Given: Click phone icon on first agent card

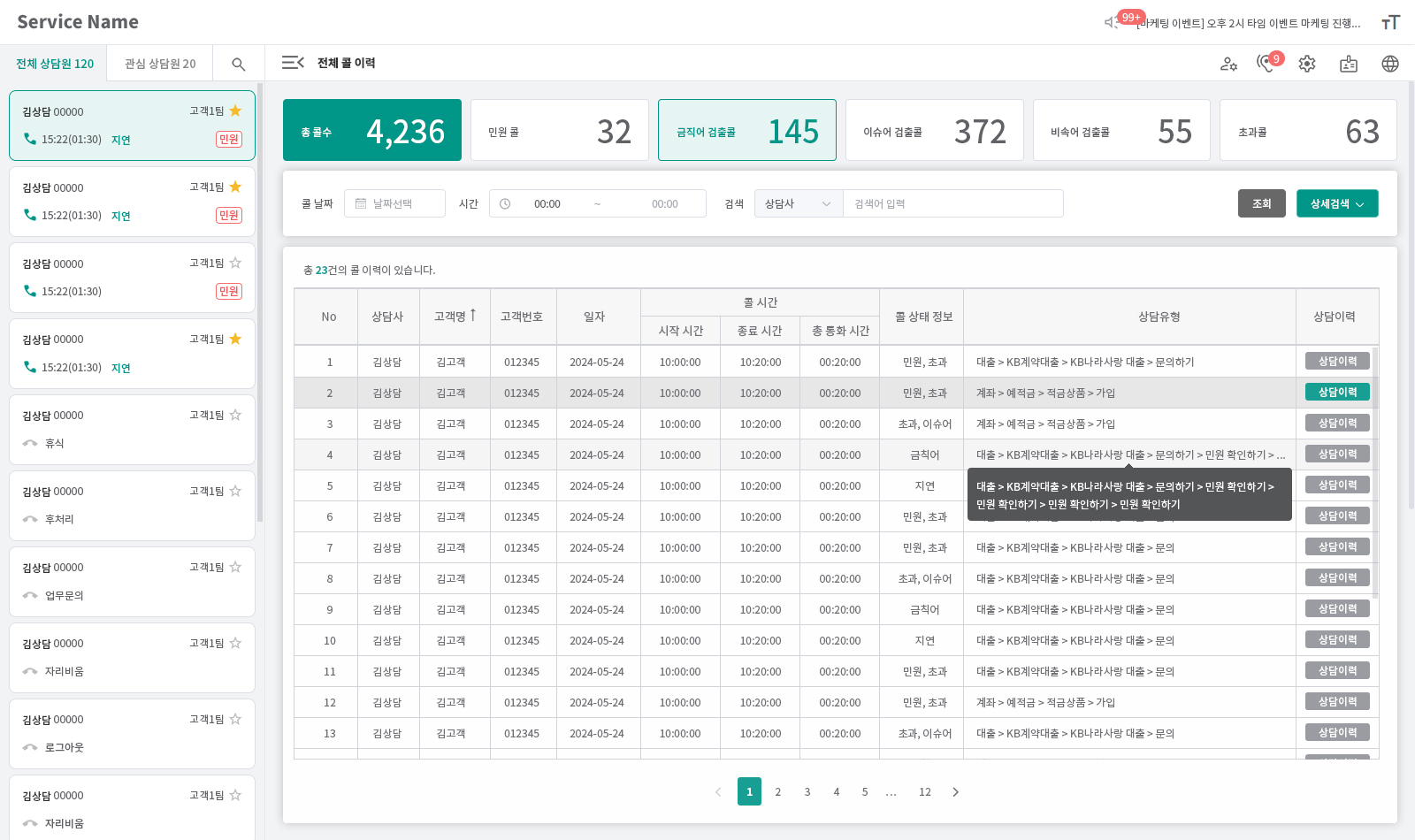Looking at the screenshot, I should [x=30, y=139].
